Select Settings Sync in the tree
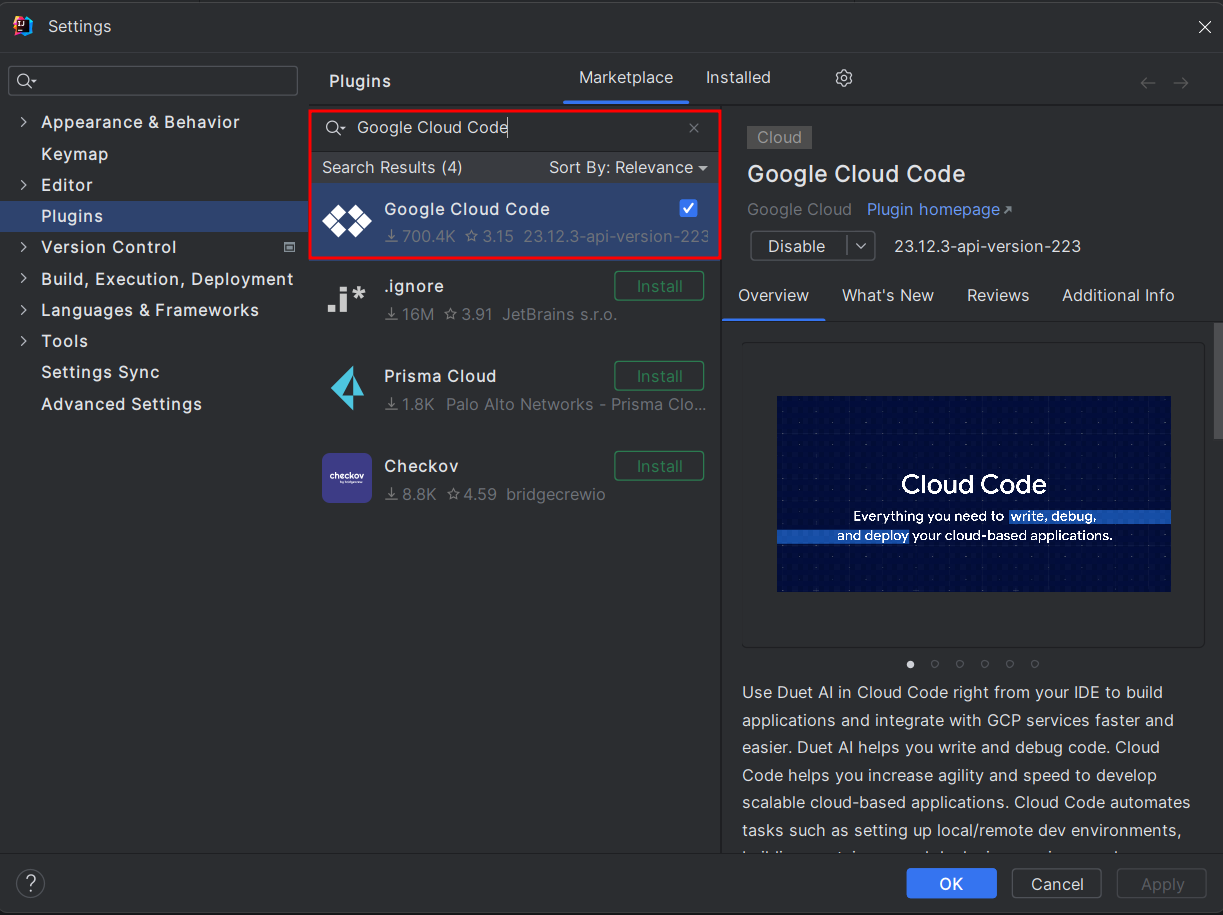The height and width of the screenshot is (915, 1223). (100, 372)
